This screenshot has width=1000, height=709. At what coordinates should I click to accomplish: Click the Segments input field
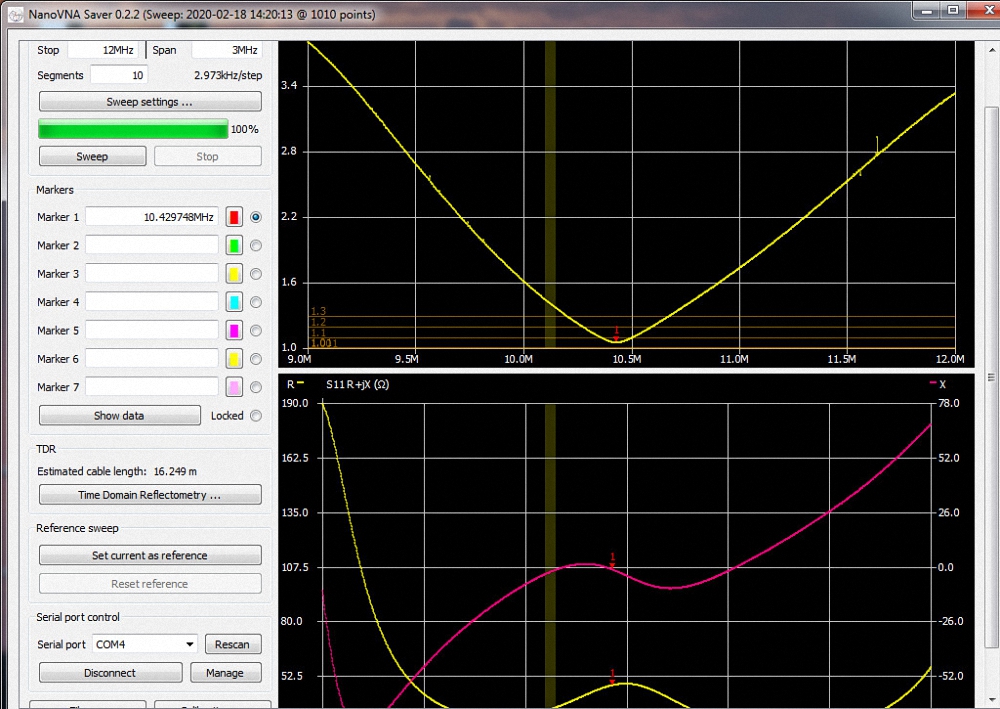119,75
